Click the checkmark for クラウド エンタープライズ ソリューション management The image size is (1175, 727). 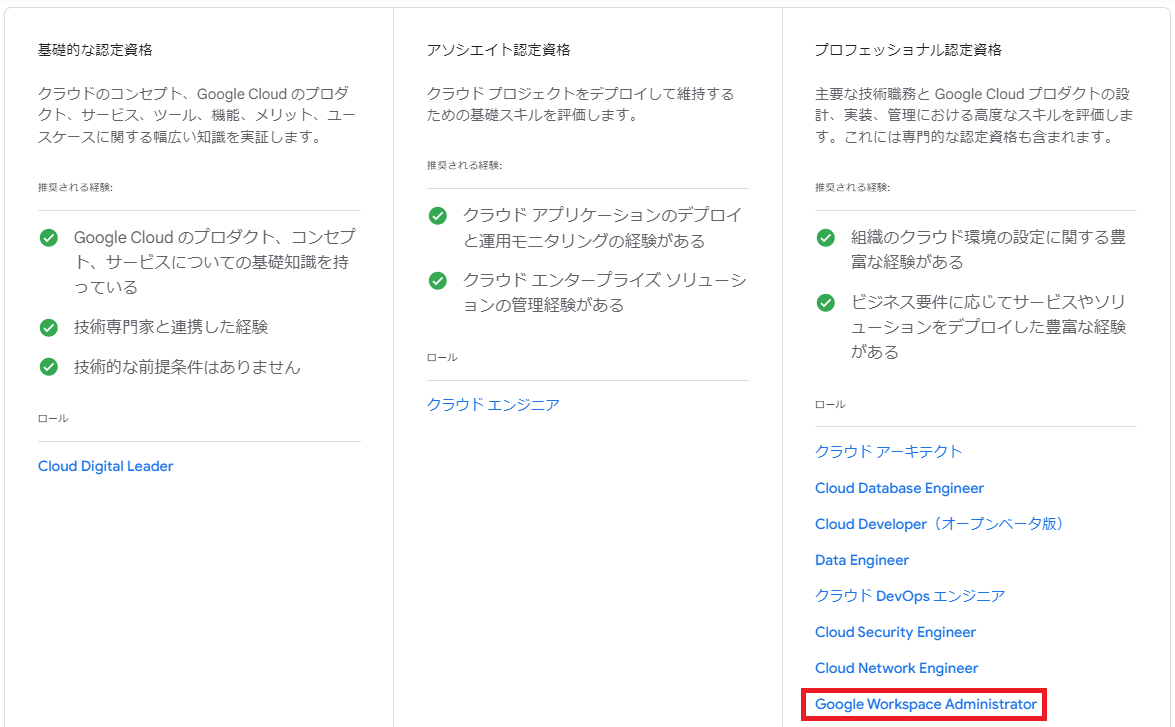pyautogui.click(x=437, y=281)
